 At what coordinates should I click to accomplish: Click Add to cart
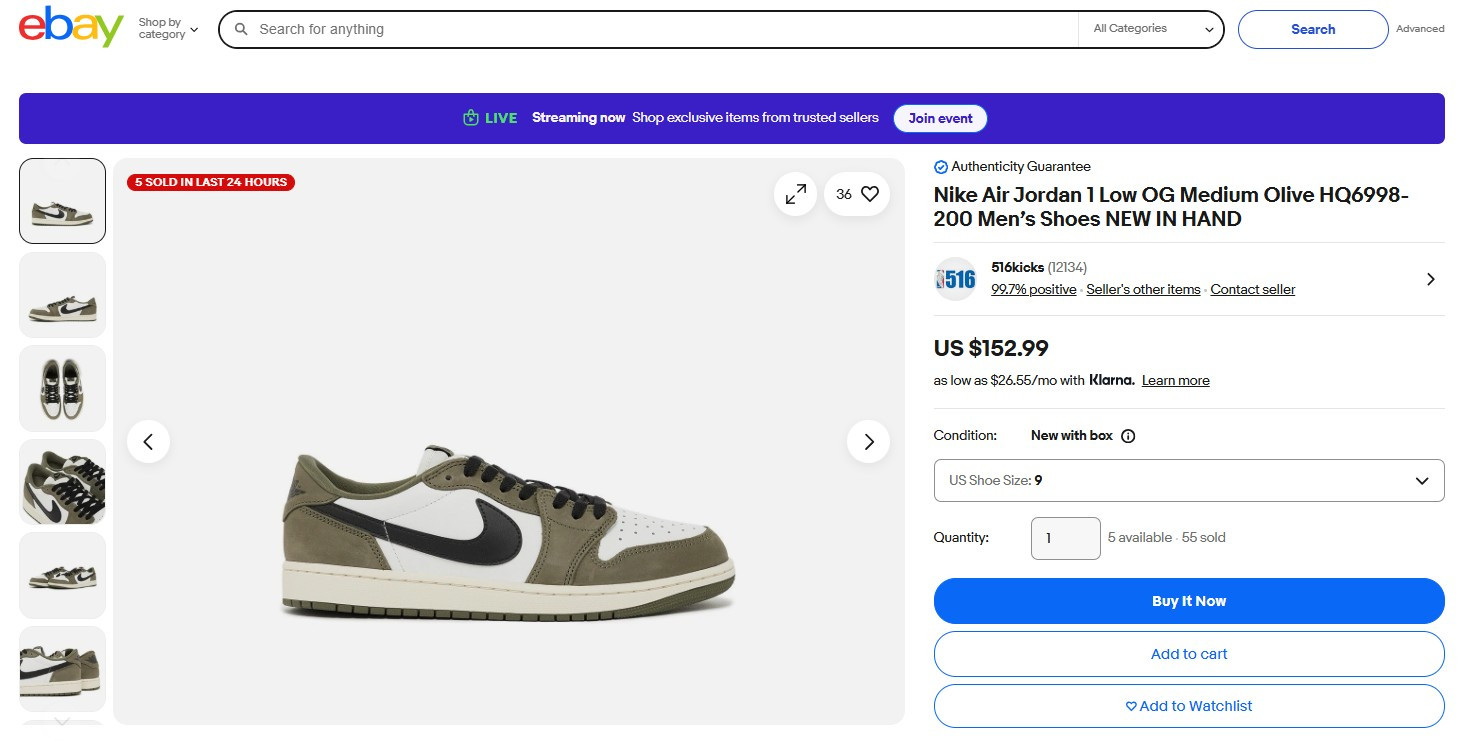coord(1188,654)
